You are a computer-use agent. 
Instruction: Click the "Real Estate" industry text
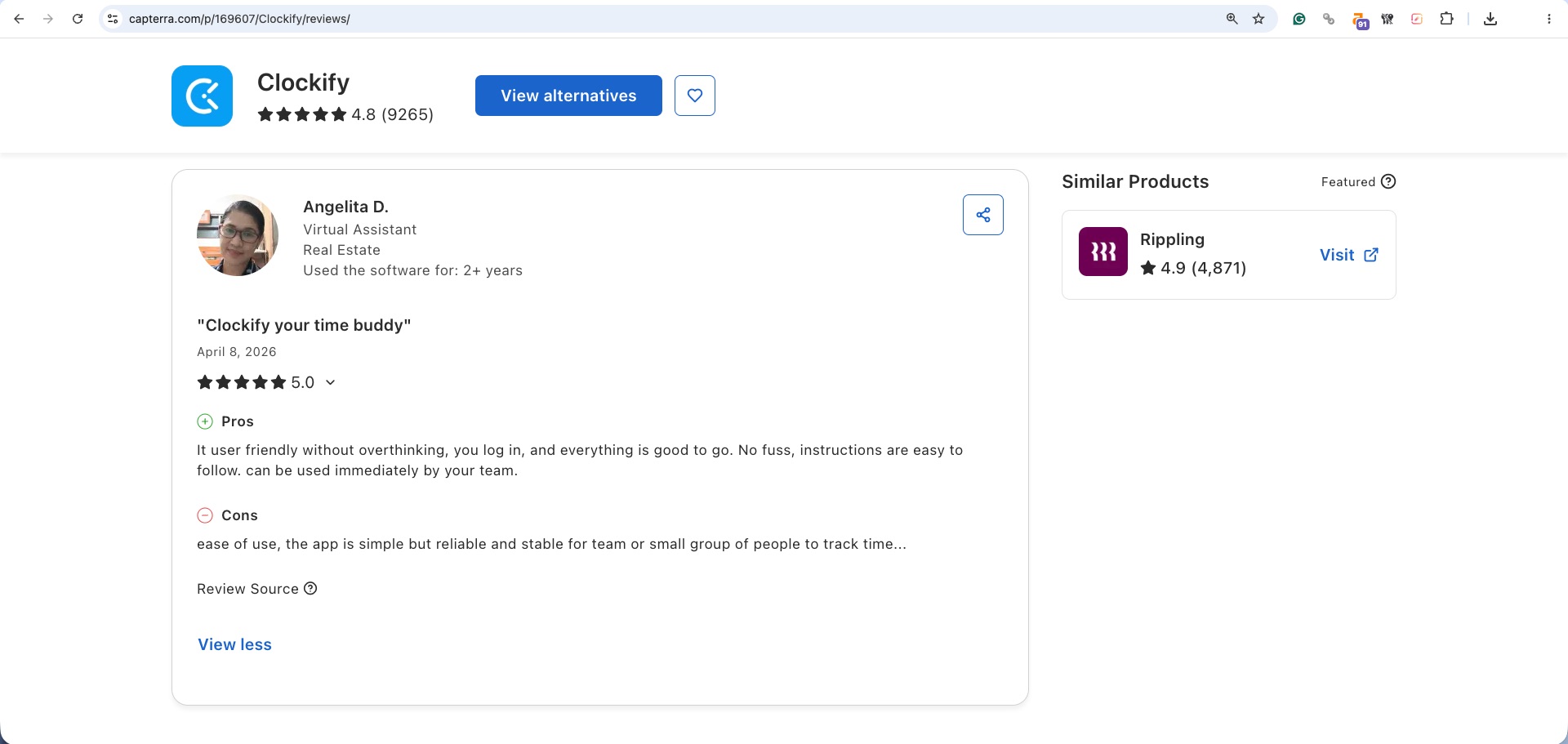point(341,250)
